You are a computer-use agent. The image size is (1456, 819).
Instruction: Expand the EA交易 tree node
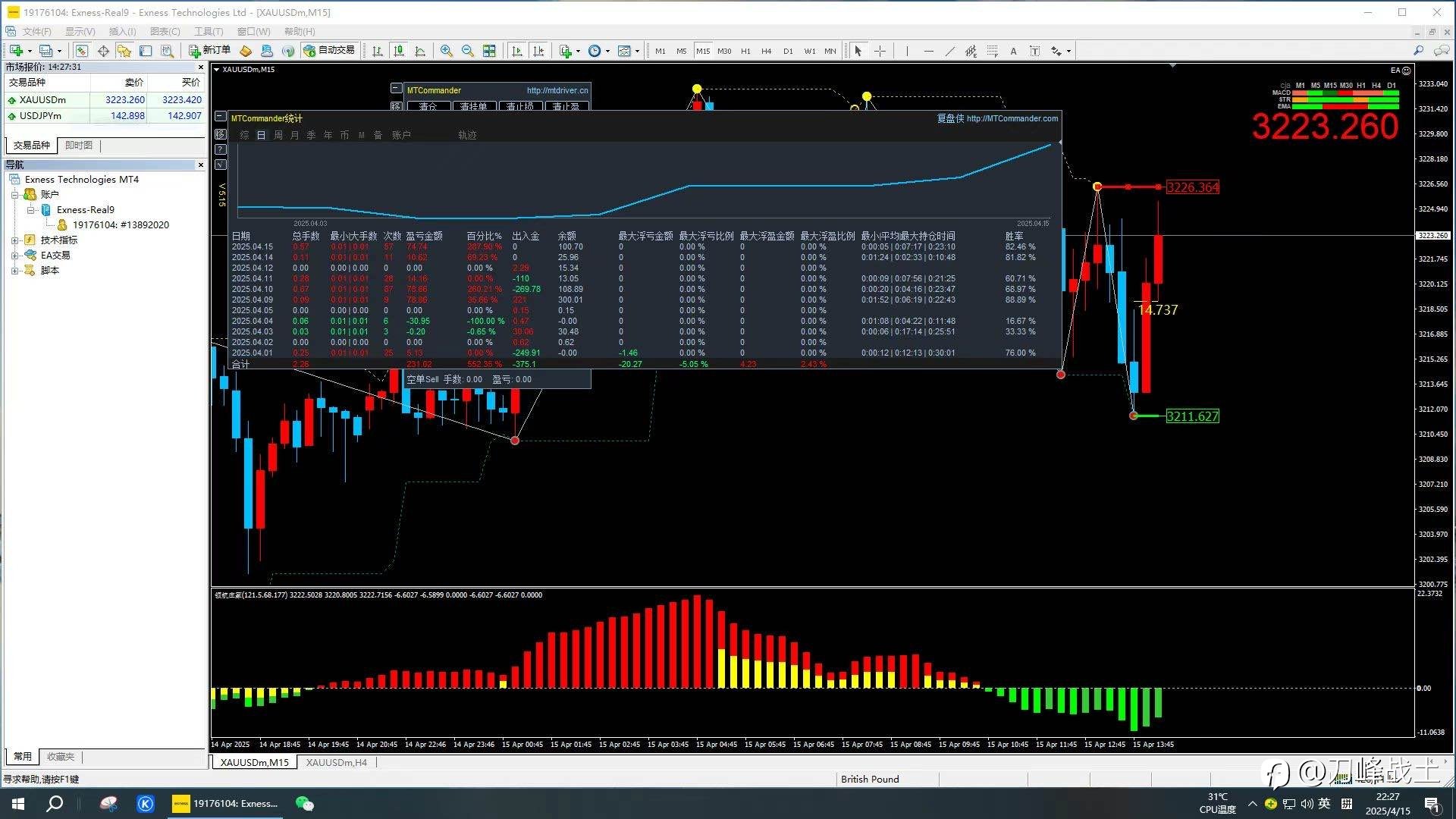[x=14, y=256]
